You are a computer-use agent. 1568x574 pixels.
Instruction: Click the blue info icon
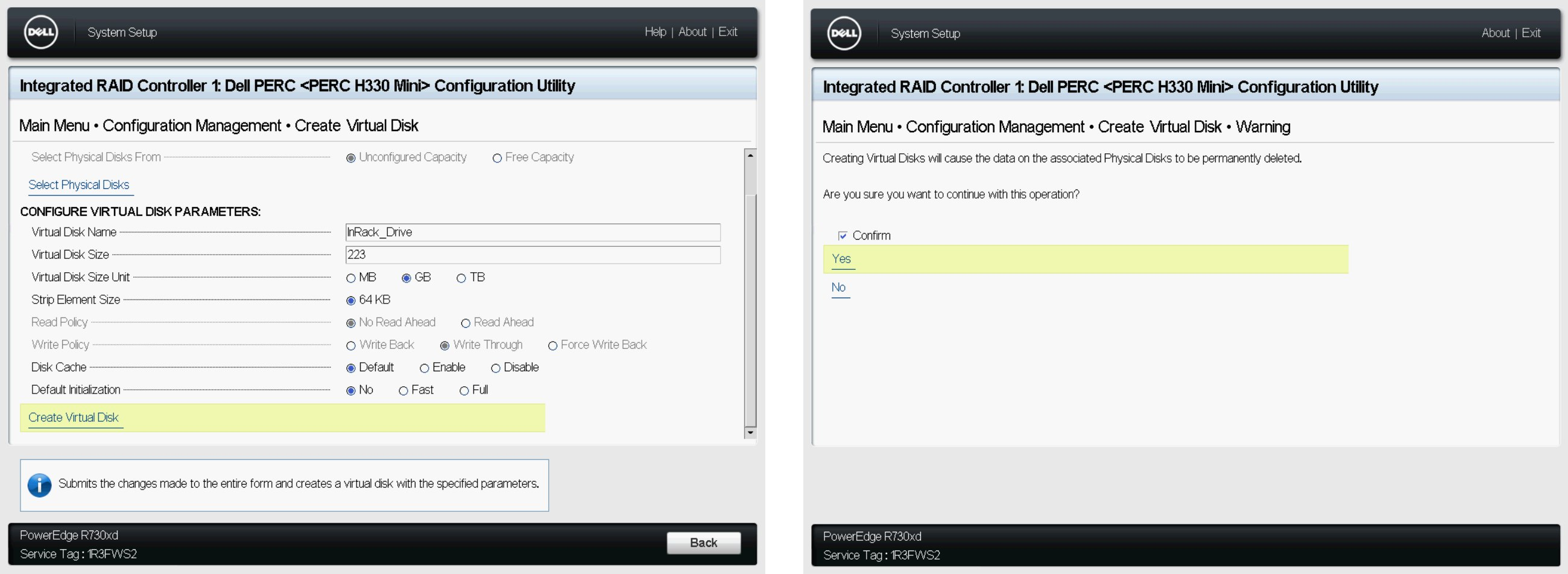pyautogui.click(x=40, y=485)
